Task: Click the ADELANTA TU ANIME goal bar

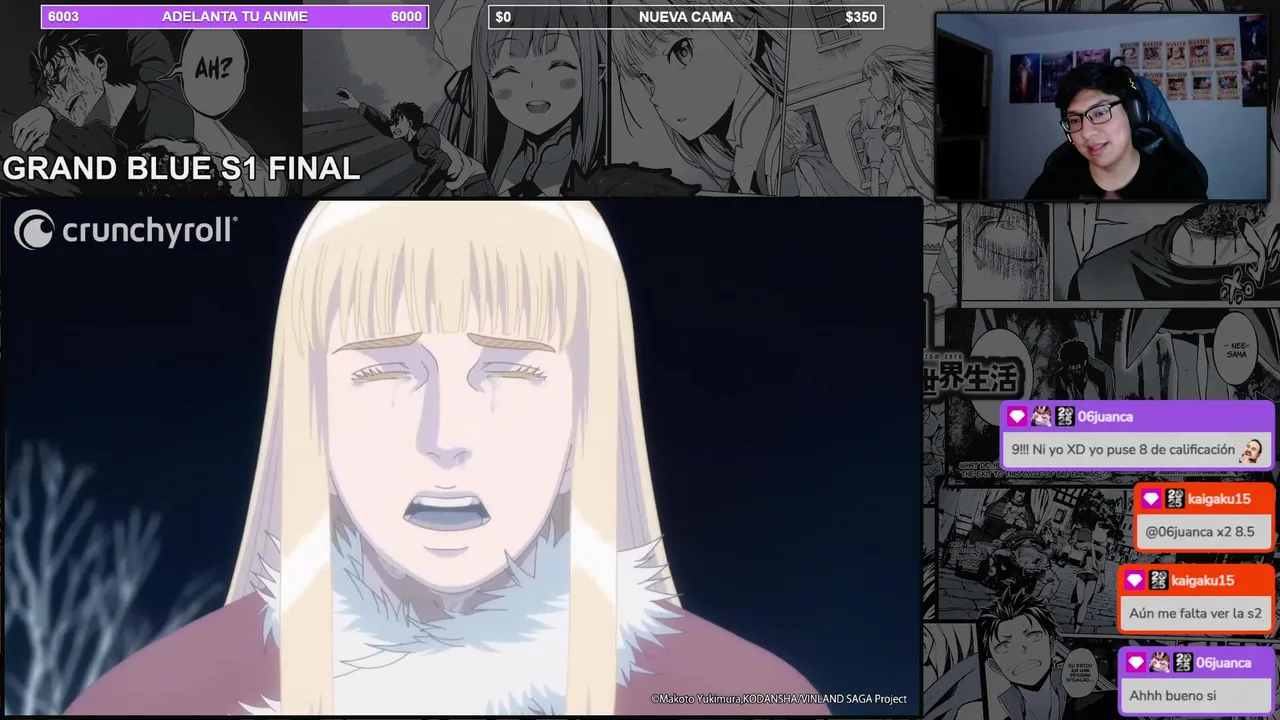Action: click(x=234, y=17)
